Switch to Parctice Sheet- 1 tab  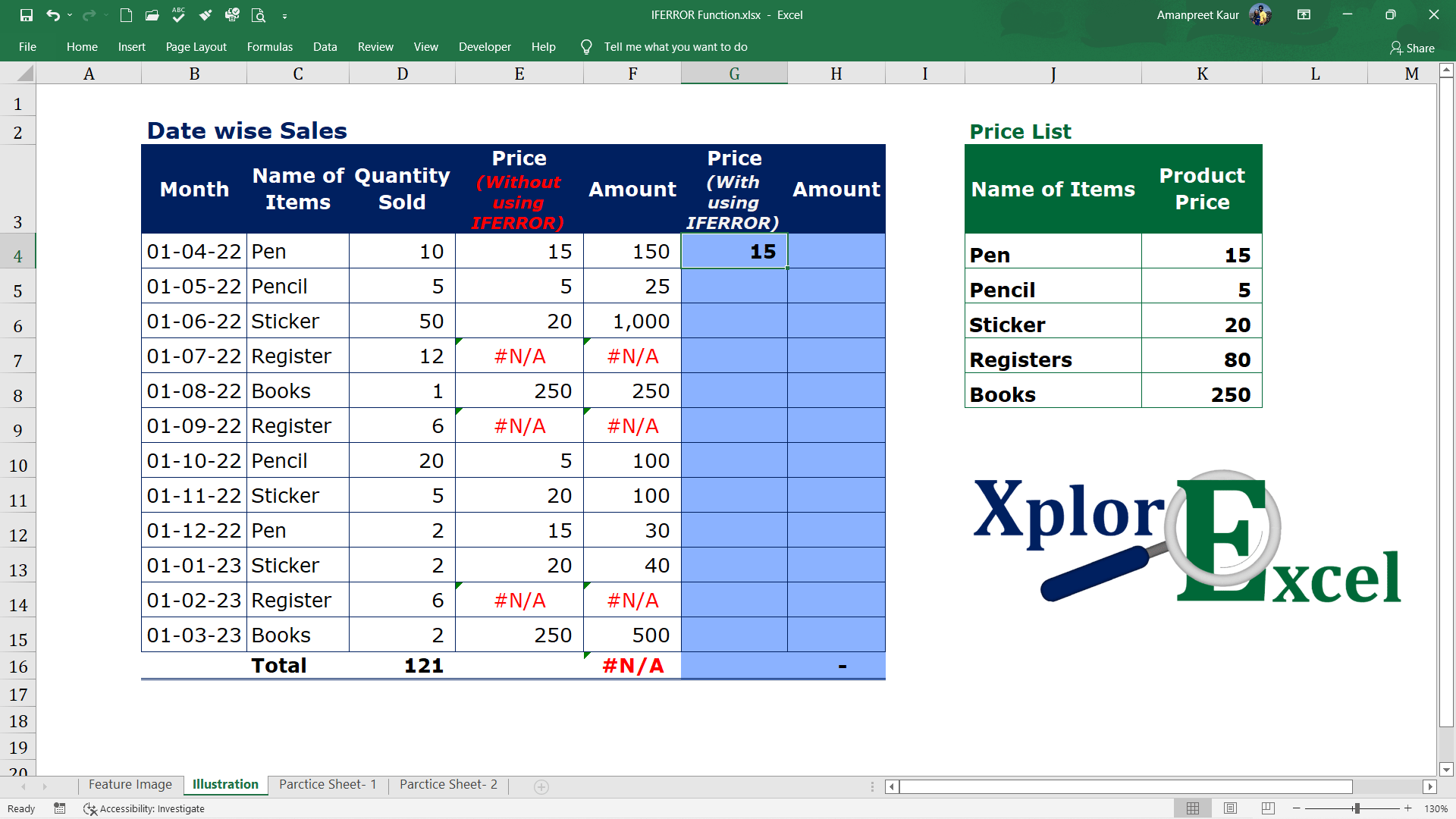pos(328,784)
